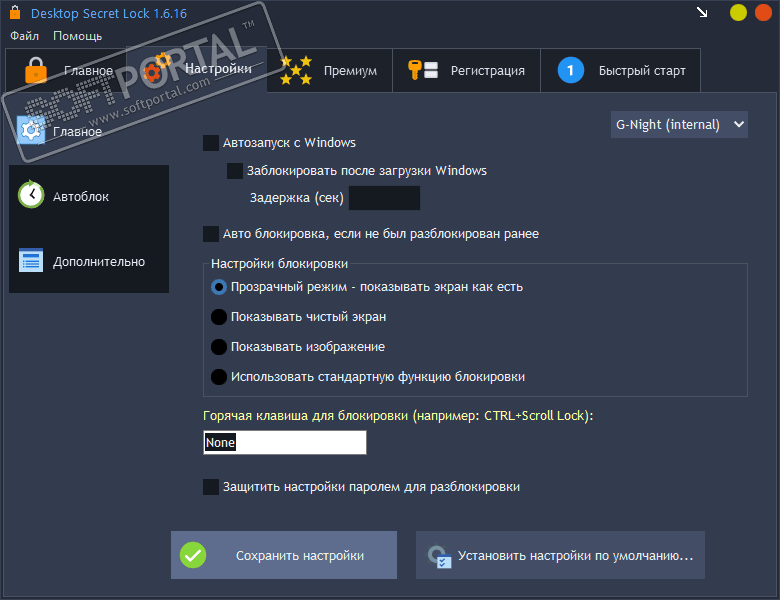Check Защитить настройки паролем для разблокировки

click(x=211, y=487)
